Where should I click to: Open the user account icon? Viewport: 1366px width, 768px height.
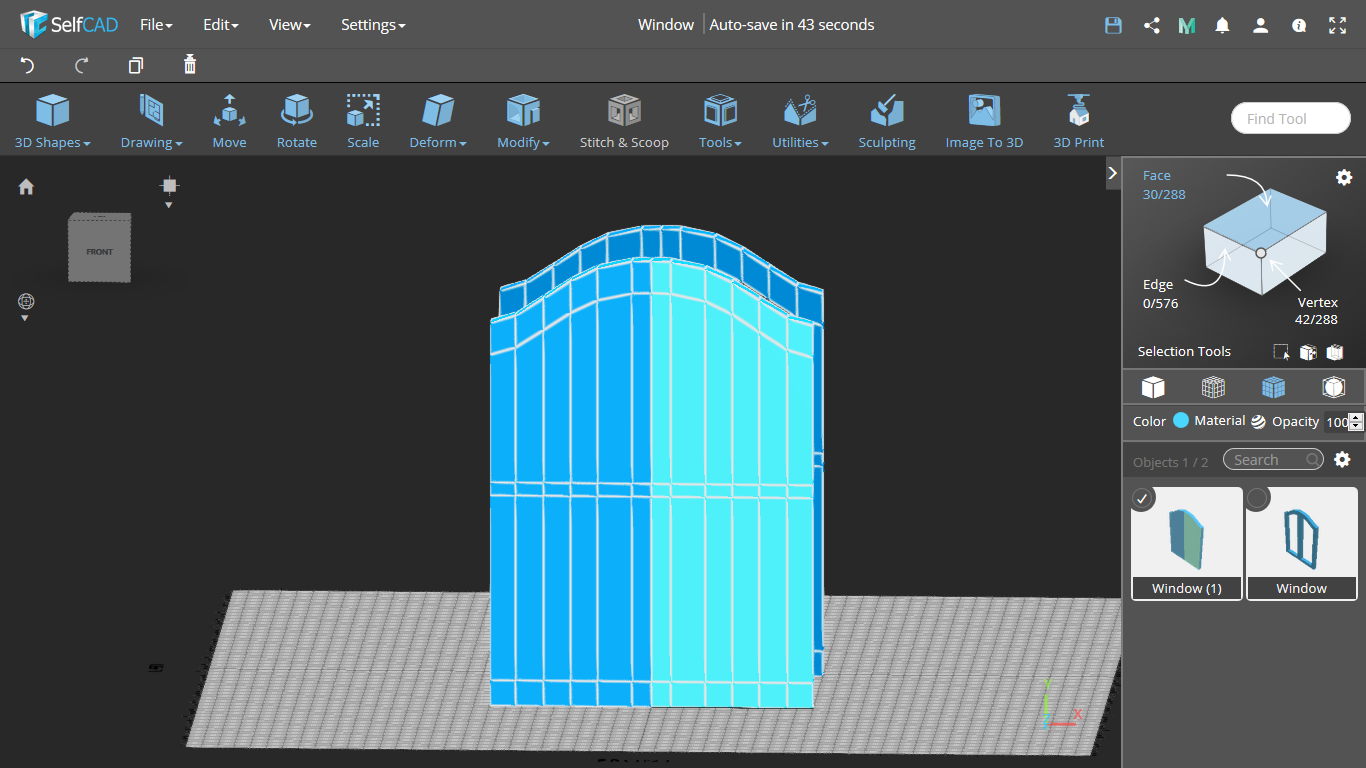(x=1261, y=26)
